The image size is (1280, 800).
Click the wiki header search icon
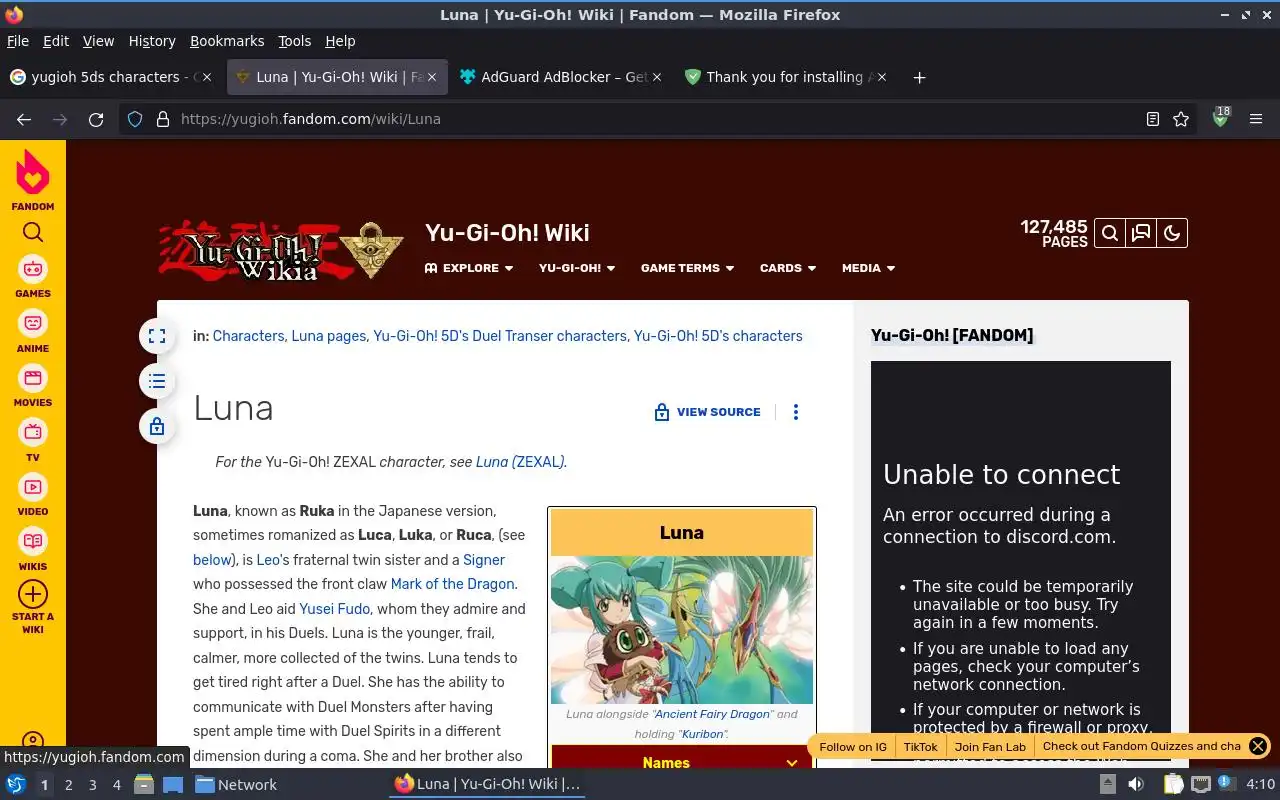point(1109,233)
